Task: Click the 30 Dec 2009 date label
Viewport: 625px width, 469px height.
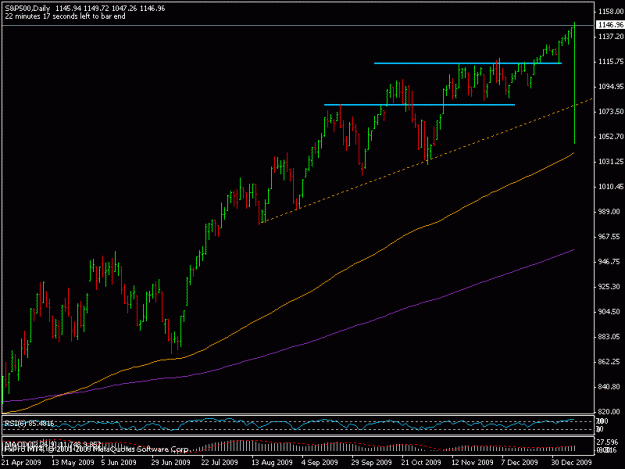Action: coord(572,462)
